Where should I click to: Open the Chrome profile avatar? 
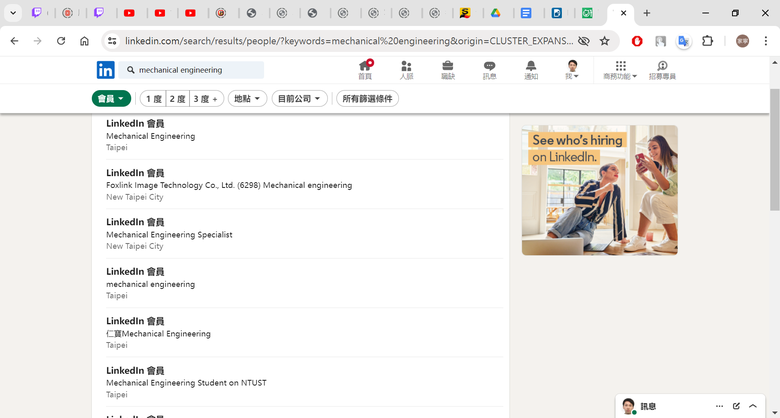tap(742, 41)
